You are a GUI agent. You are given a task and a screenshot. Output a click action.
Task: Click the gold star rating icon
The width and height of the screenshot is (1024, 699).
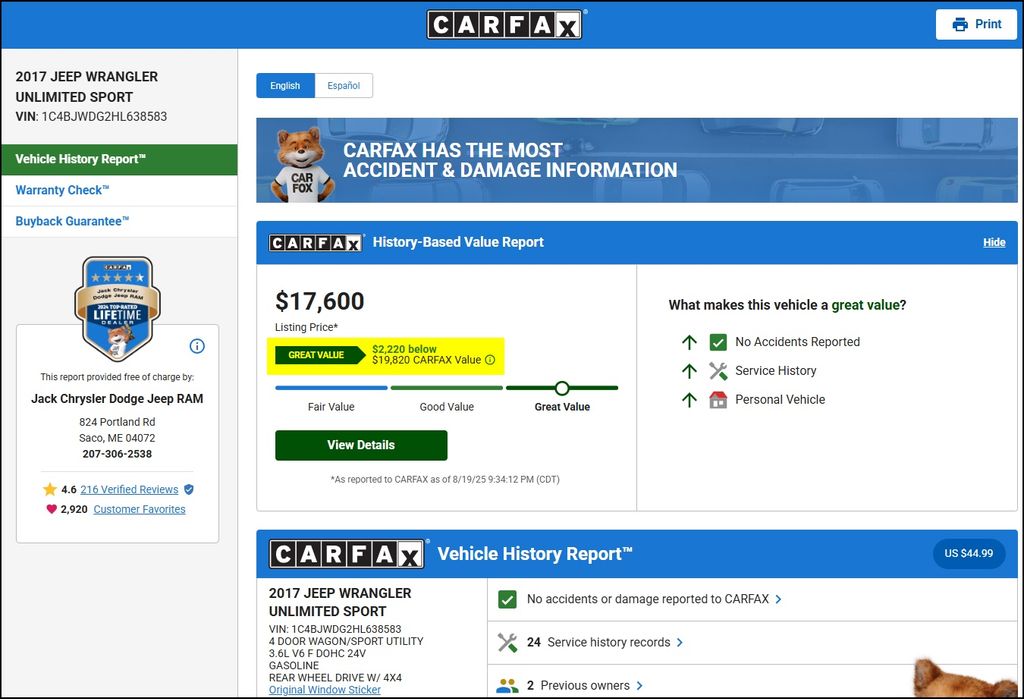pyautogui.click(x=50, y=489)
